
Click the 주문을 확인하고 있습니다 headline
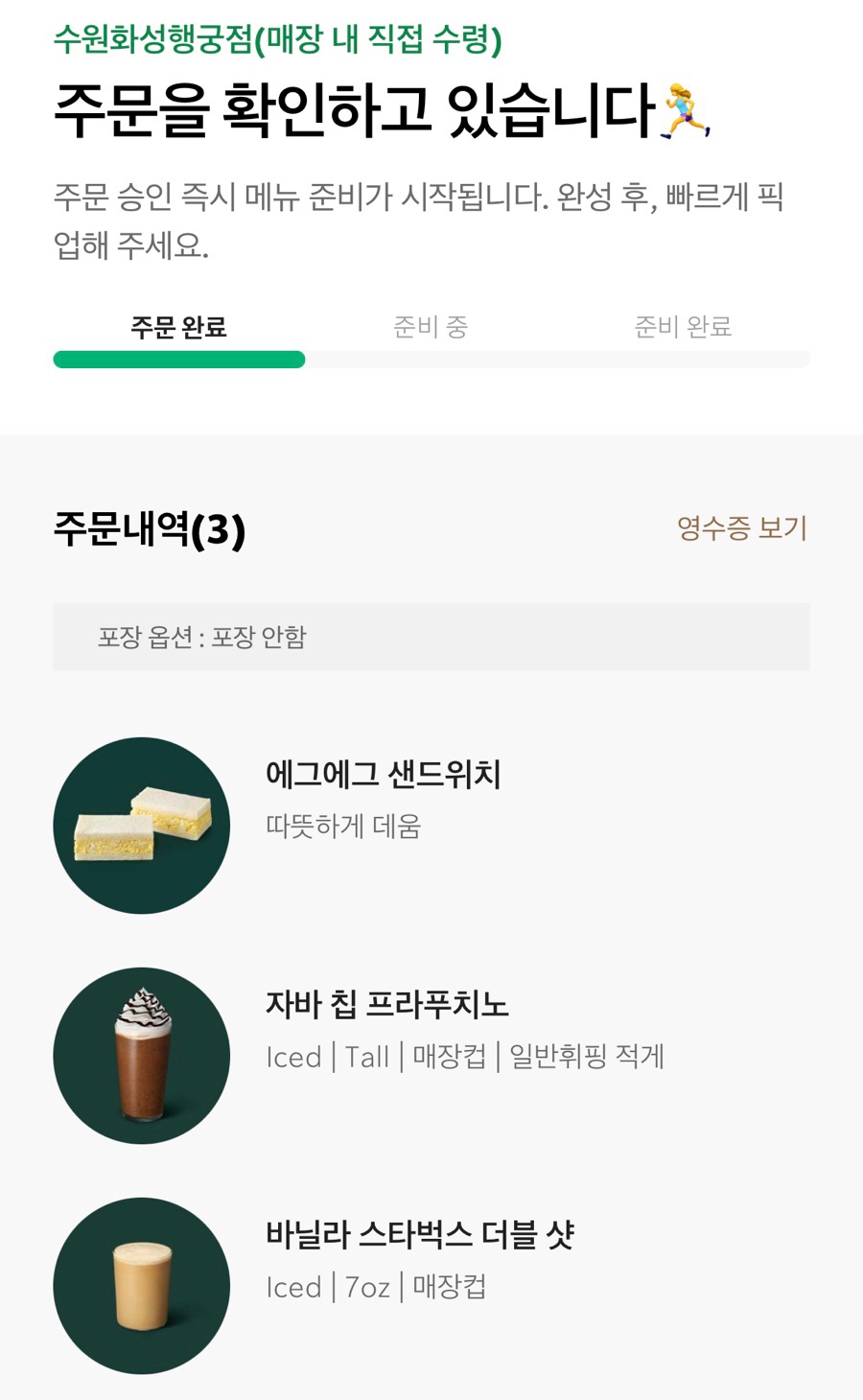pyautogui.click(x=355, y=109)
